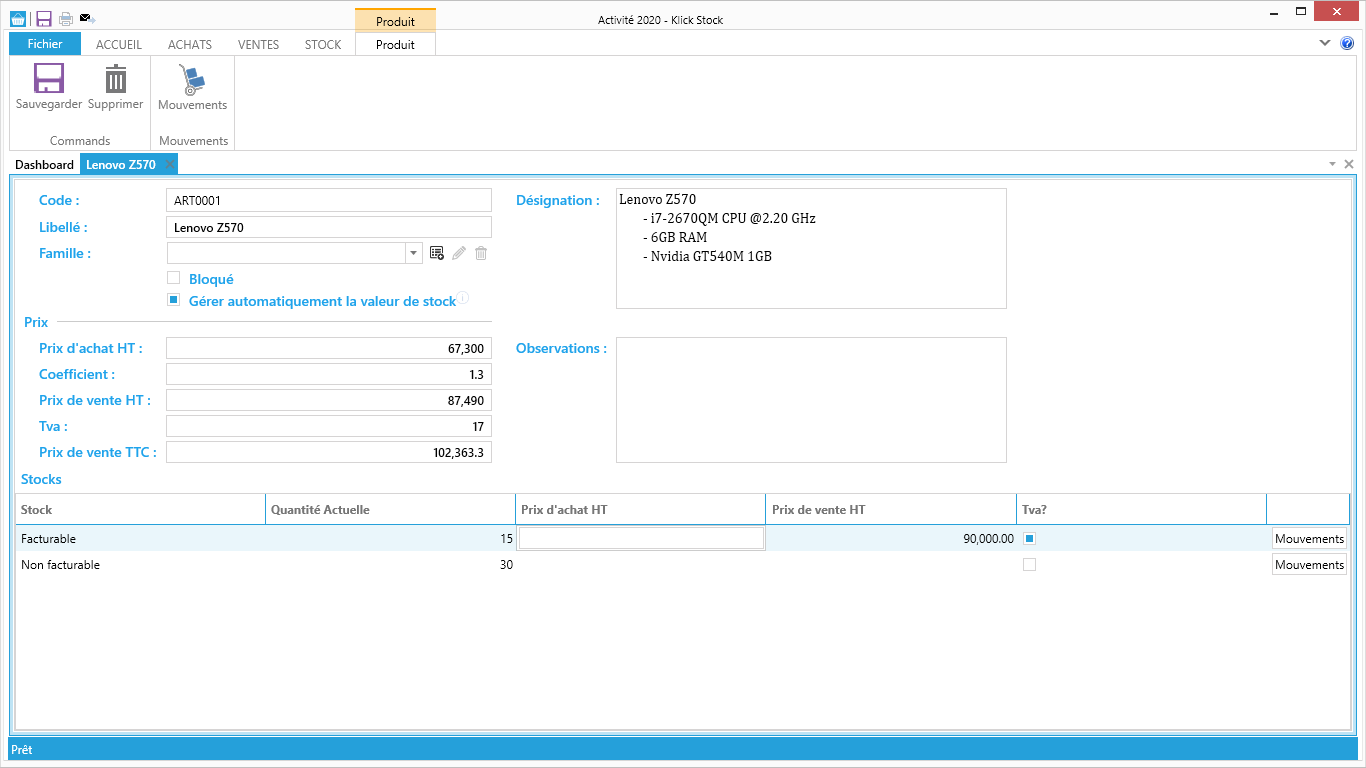The height and width of the screenshot is (768, 1366).
Task: Edit Famille using the pencil icon
Action: (459, 254)
